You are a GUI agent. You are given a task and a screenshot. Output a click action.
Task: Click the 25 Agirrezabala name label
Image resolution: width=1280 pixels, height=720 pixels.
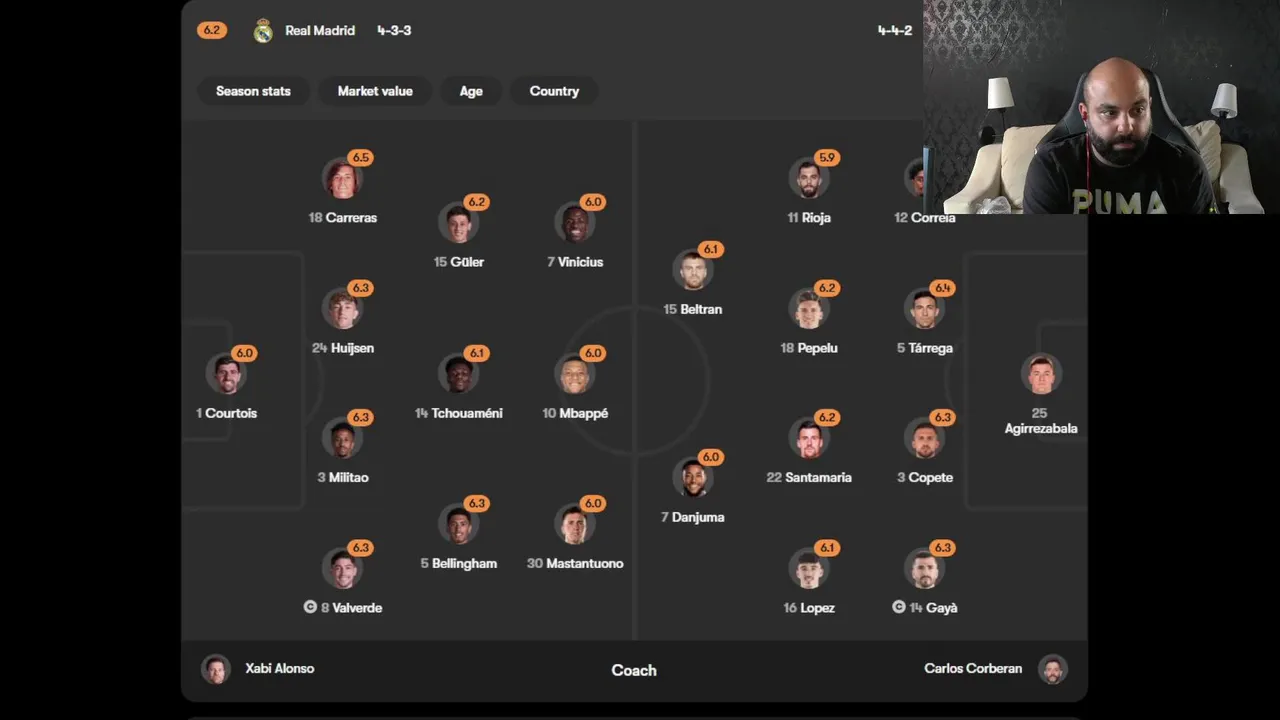pyautogui.click(x=1041, y=420)
